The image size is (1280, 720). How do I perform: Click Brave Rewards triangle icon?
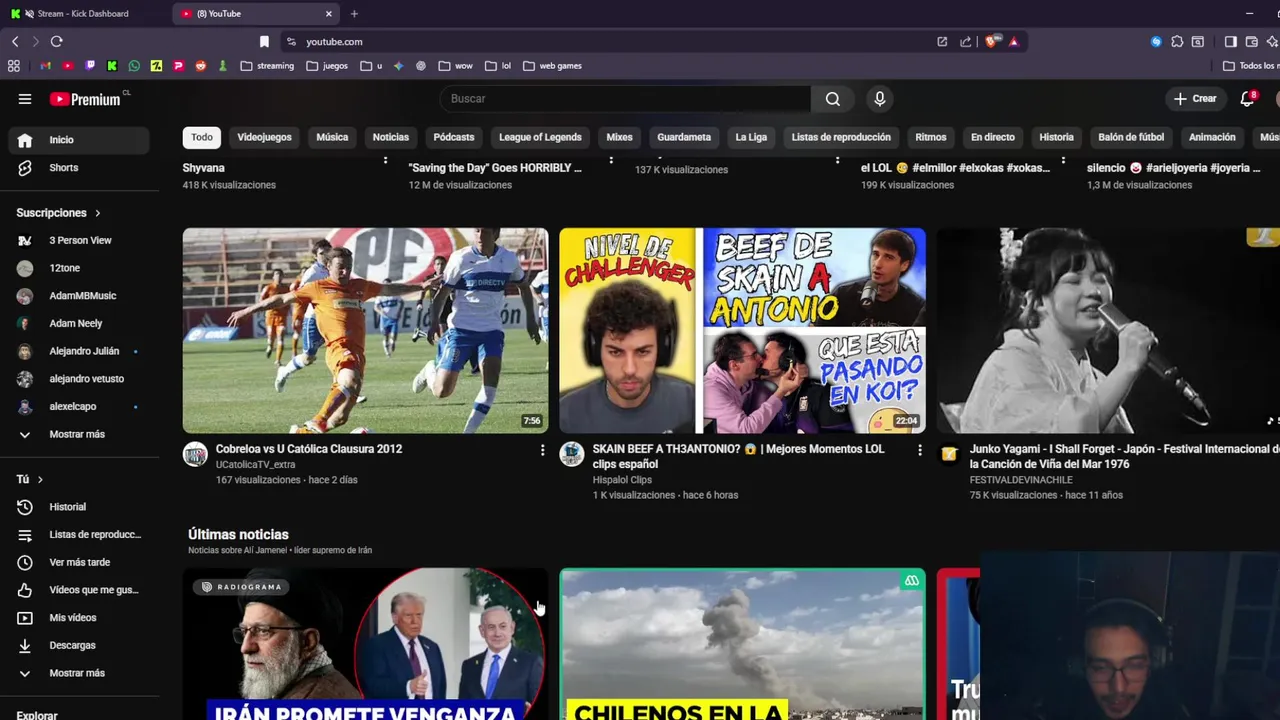click(1013, 41)
